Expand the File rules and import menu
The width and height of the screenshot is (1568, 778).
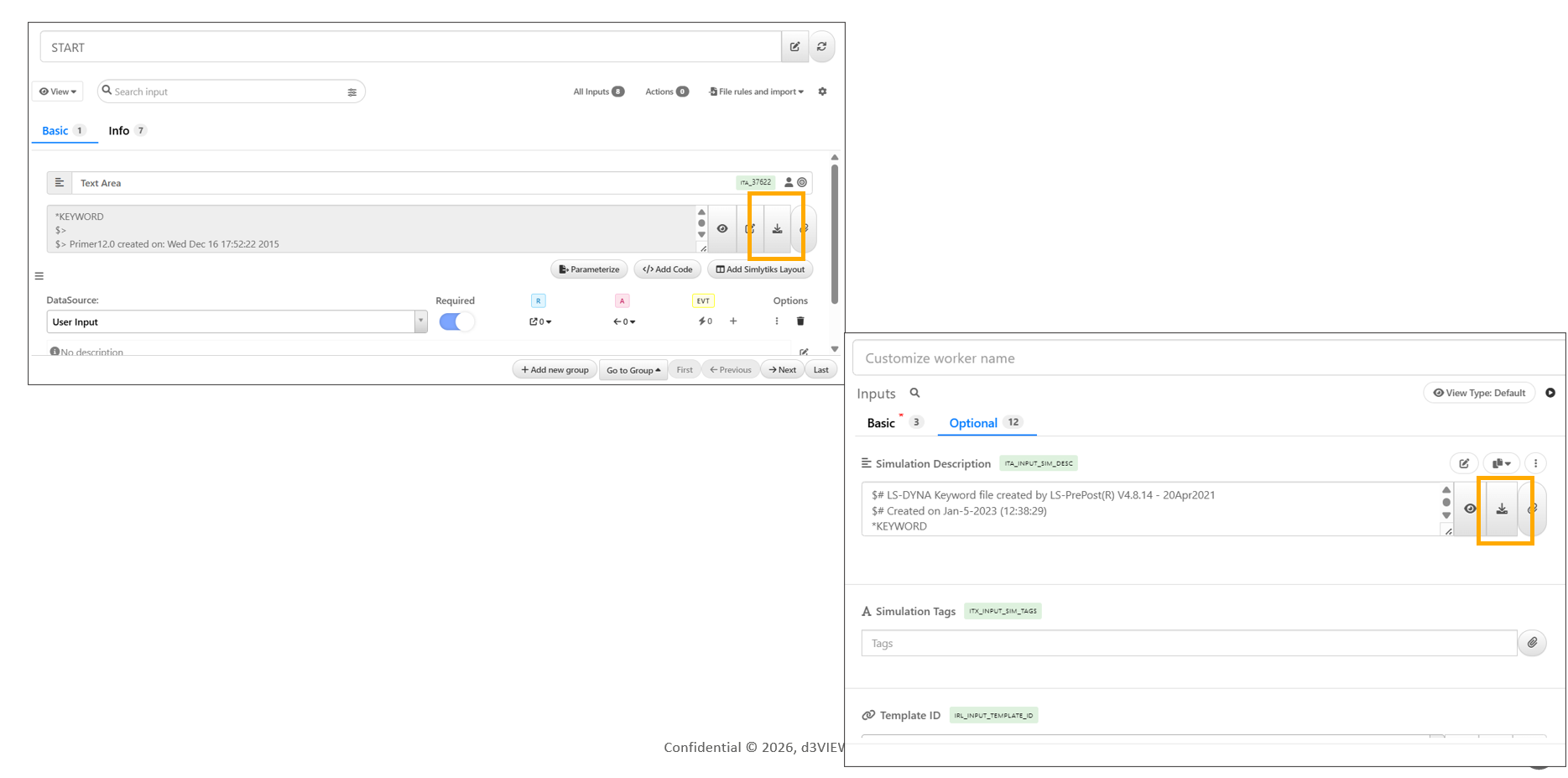[757, 91]
